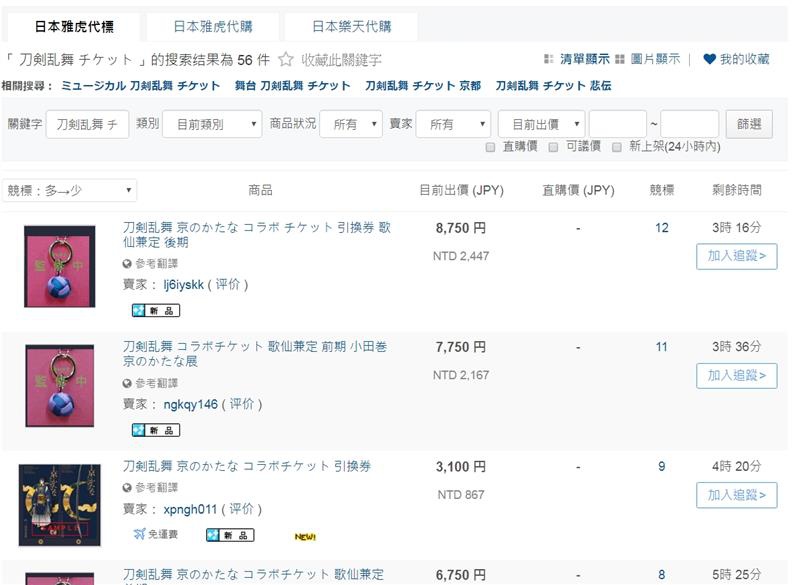This screenshot has height=585, width=800.
Task: Click bid count 8
Action: point(662,575)
